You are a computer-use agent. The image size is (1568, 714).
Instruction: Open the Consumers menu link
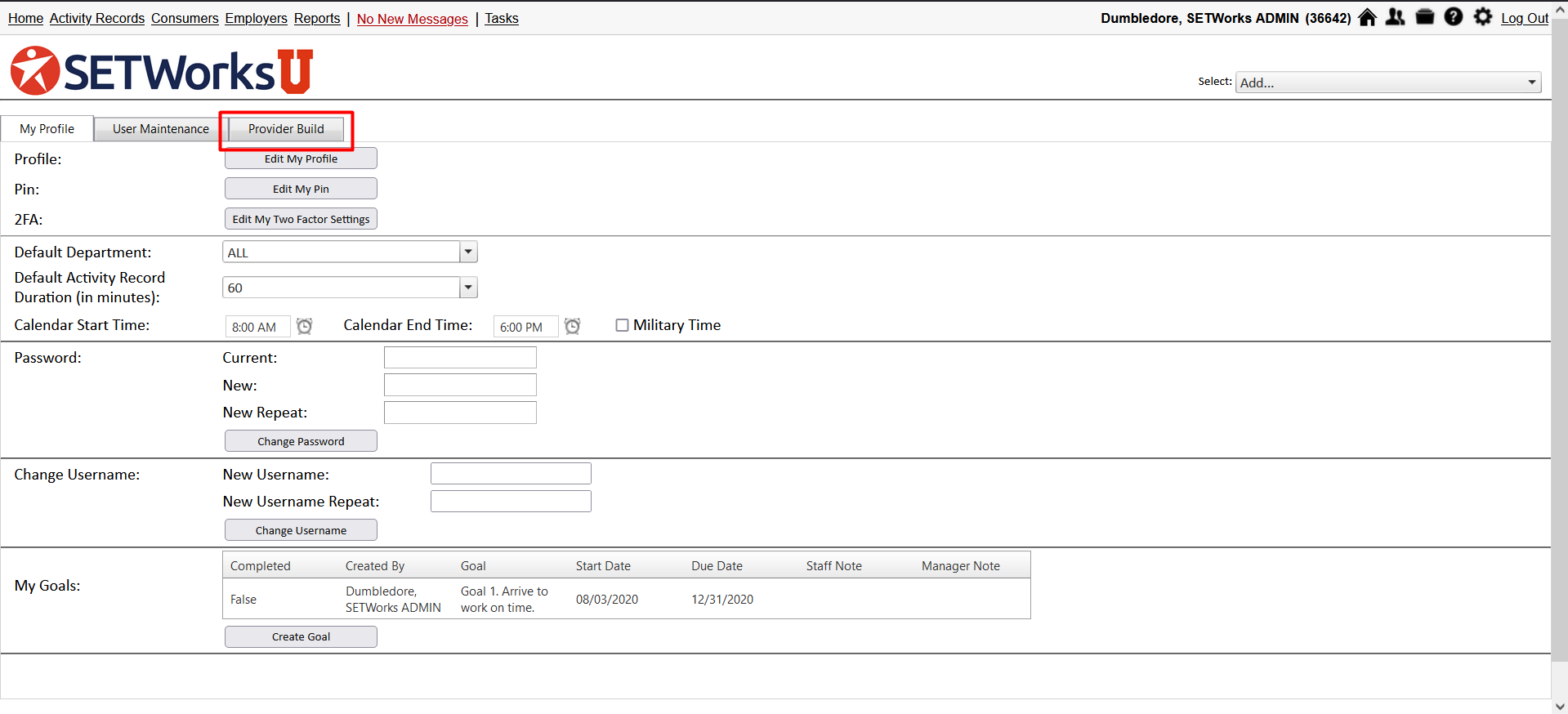[x=185, y=18]
